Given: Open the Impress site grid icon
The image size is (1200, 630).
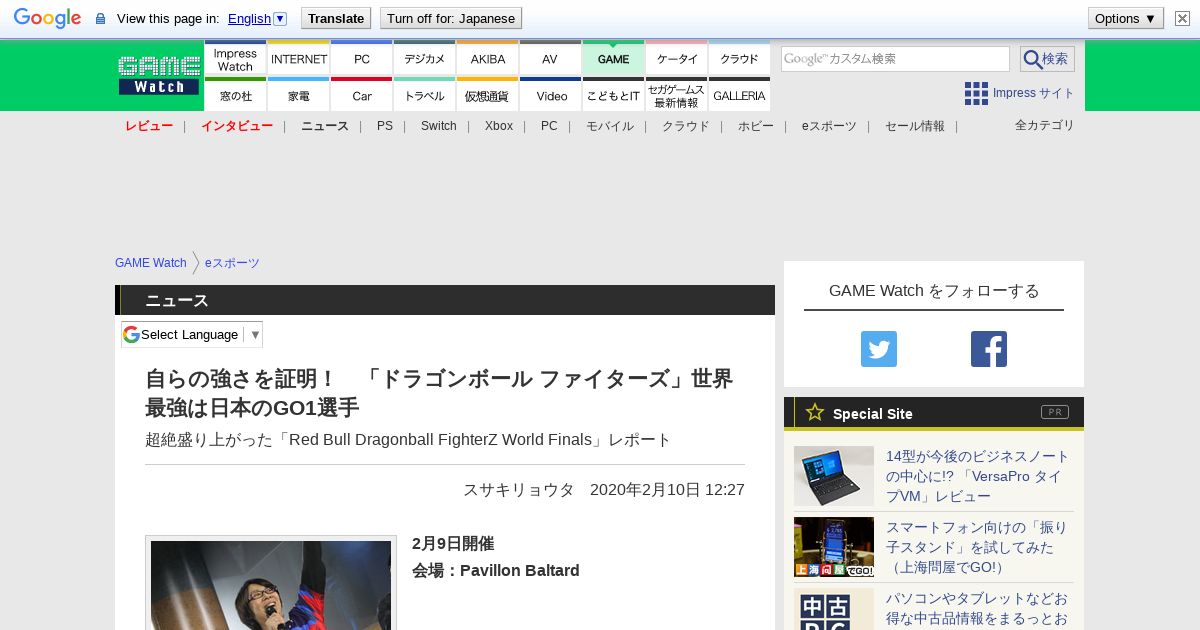Looking at the screenshot, I should coord(976,93).
